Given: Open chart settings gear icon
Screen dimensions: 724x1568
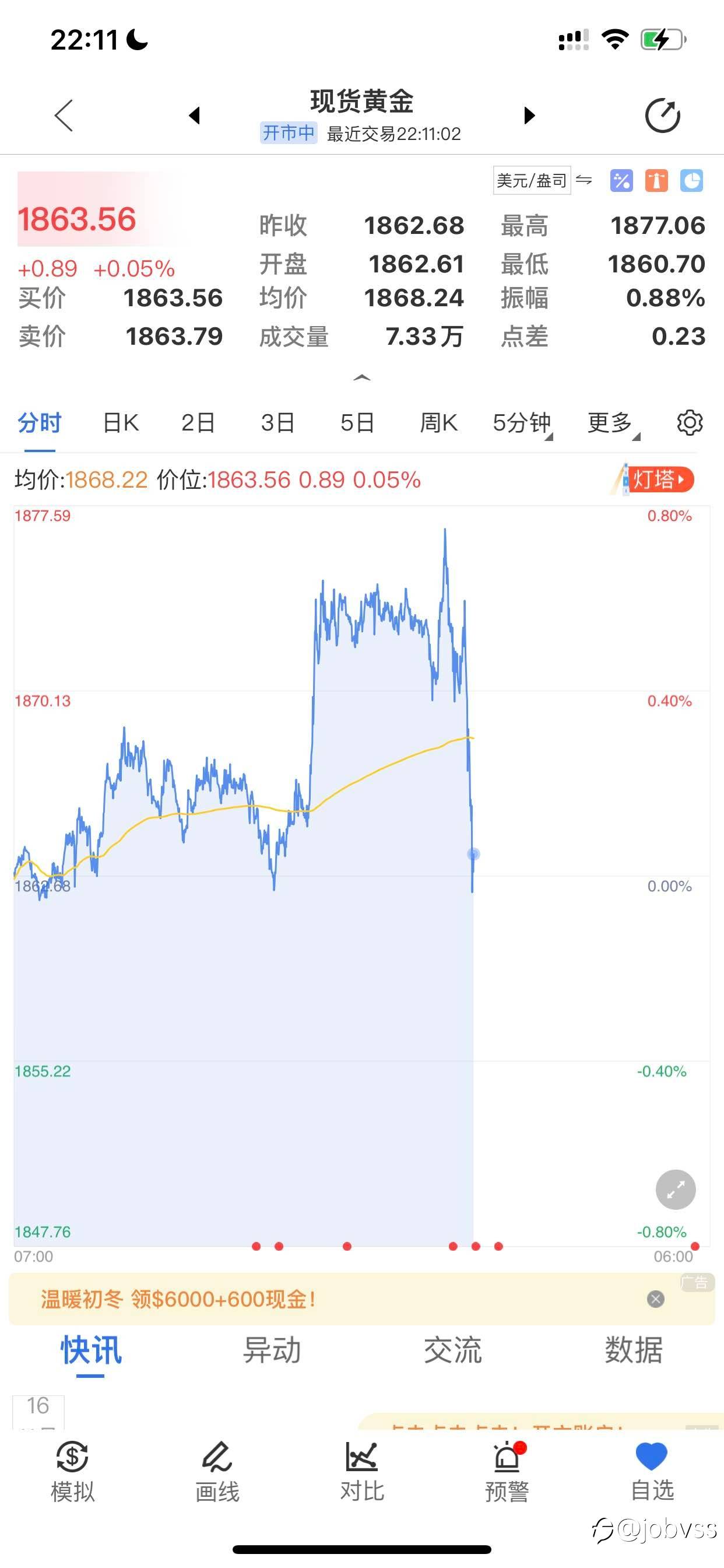Looking at the screenshot, I should point(690,422).
